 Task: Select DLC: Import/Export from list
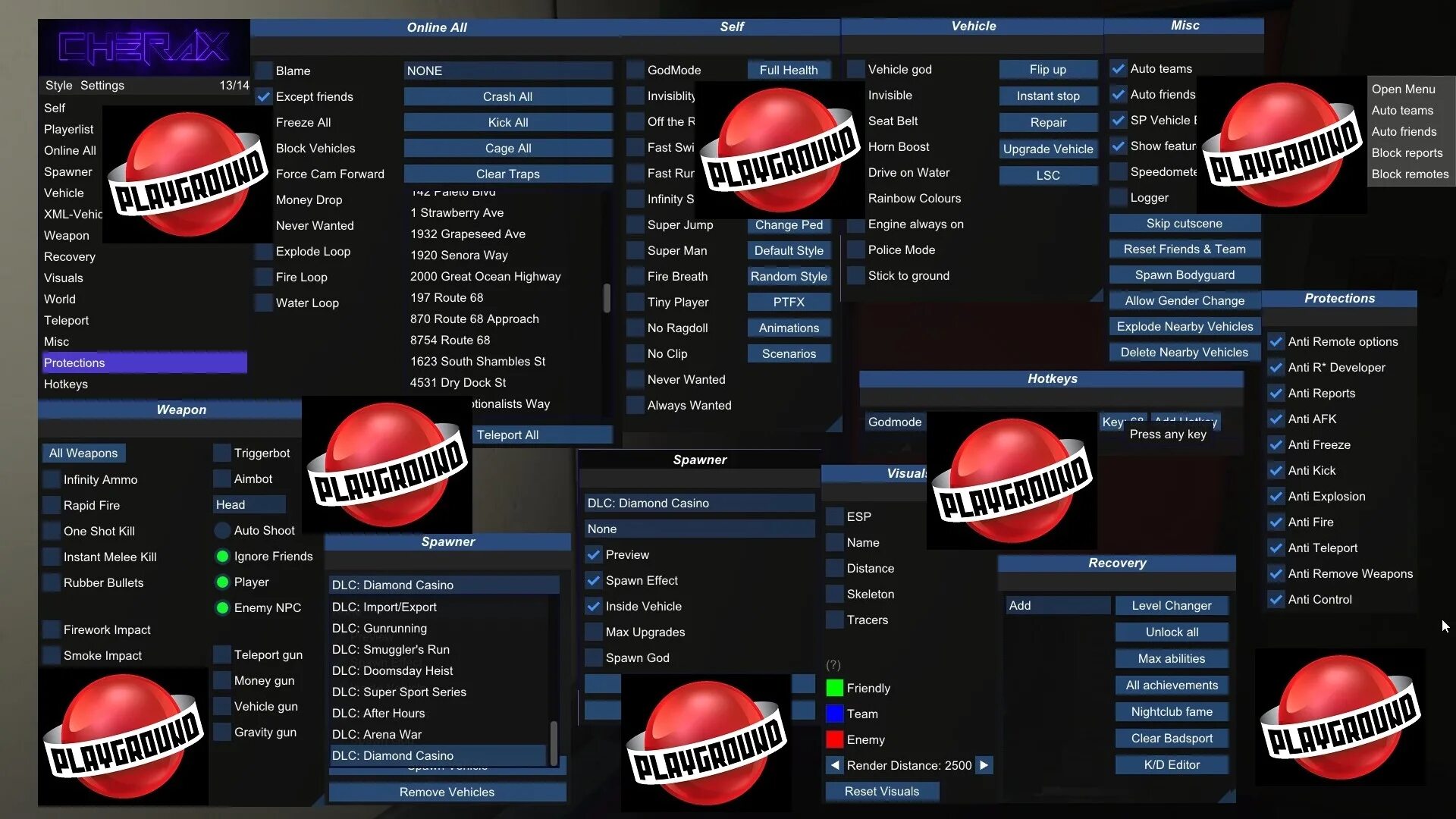[384, 607]
